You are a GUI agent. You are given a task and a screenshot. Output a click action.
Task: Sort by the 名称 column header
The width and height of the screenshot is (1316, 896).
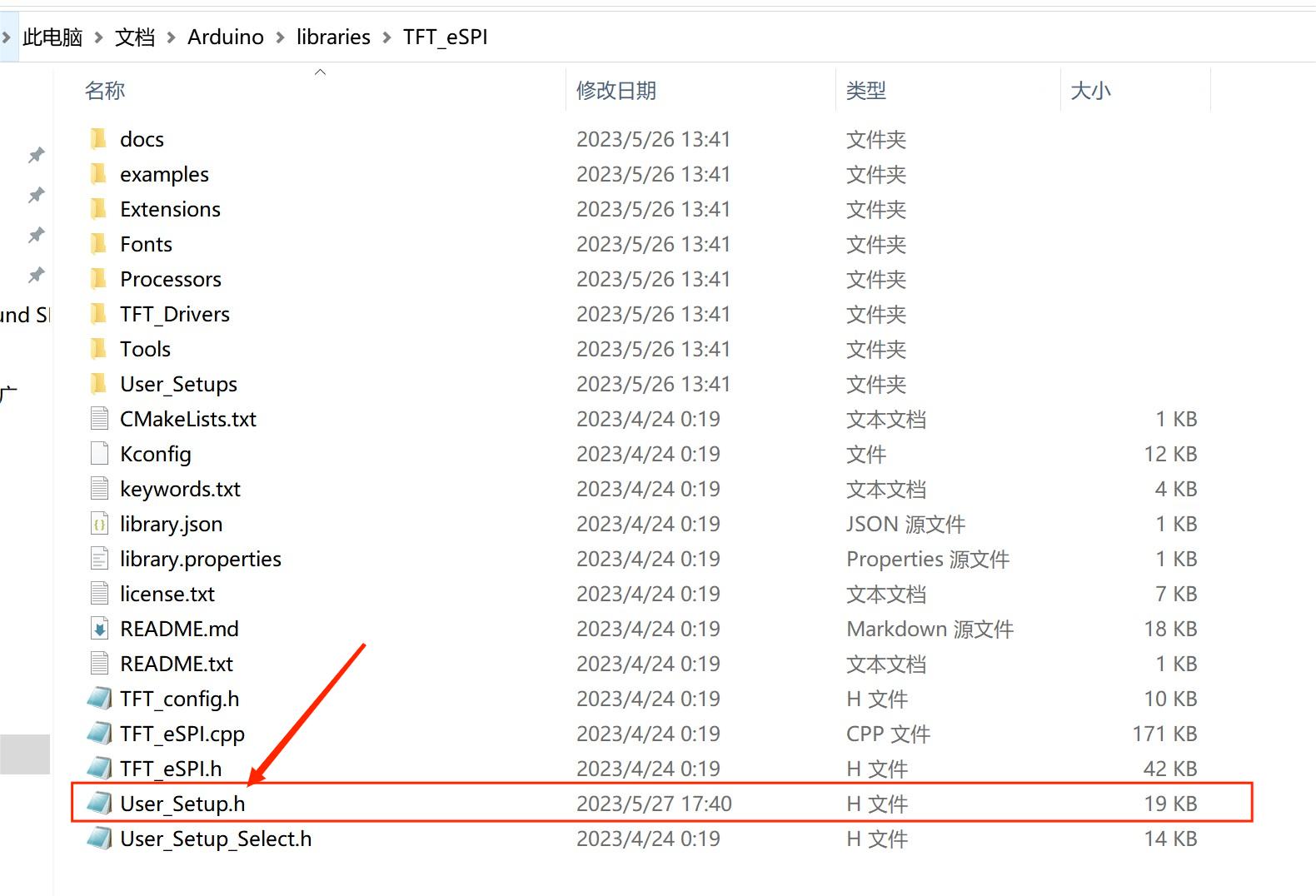point(105,91)
